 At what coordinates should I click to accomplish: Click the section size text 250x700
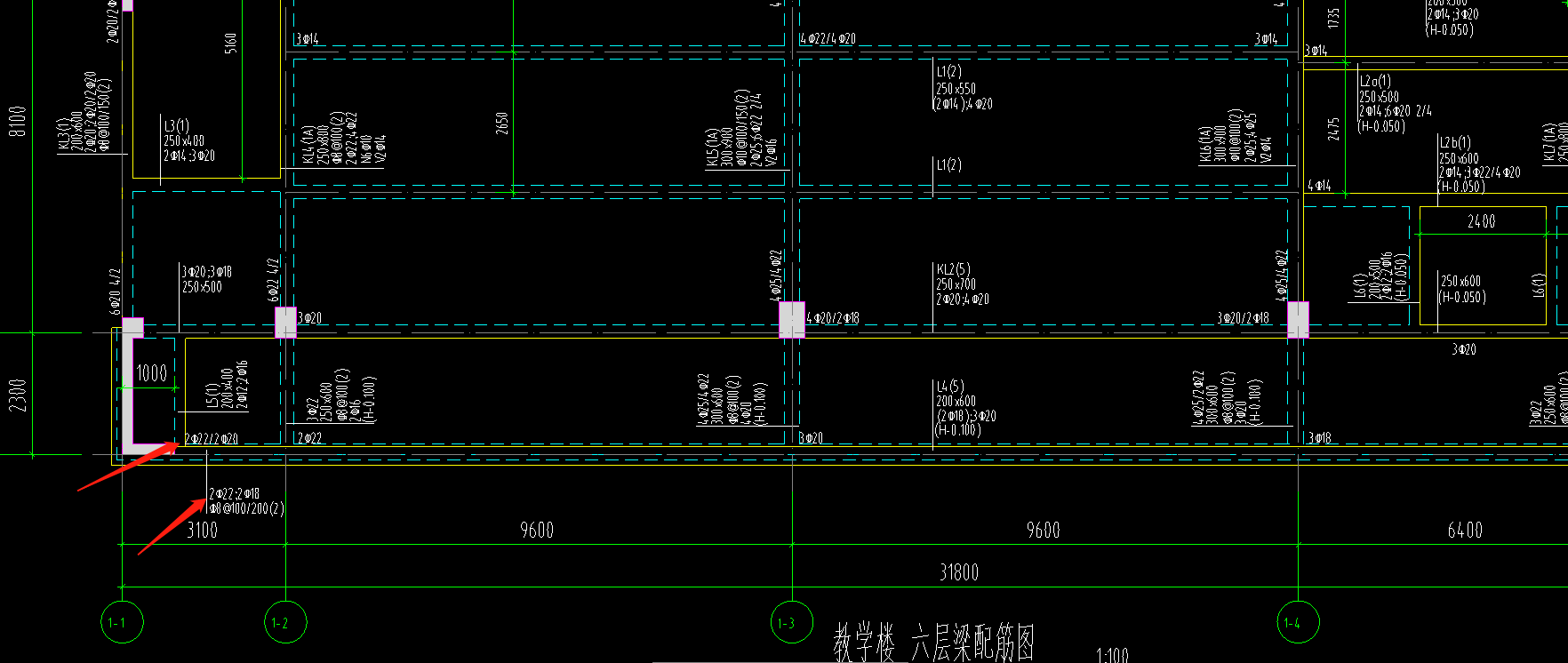point(956,284)
